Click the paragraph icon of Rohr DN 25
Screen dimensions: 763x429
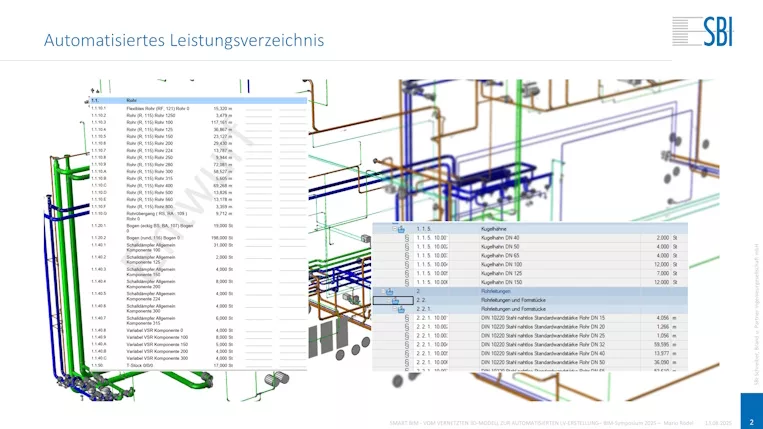[x=407, y=336]
